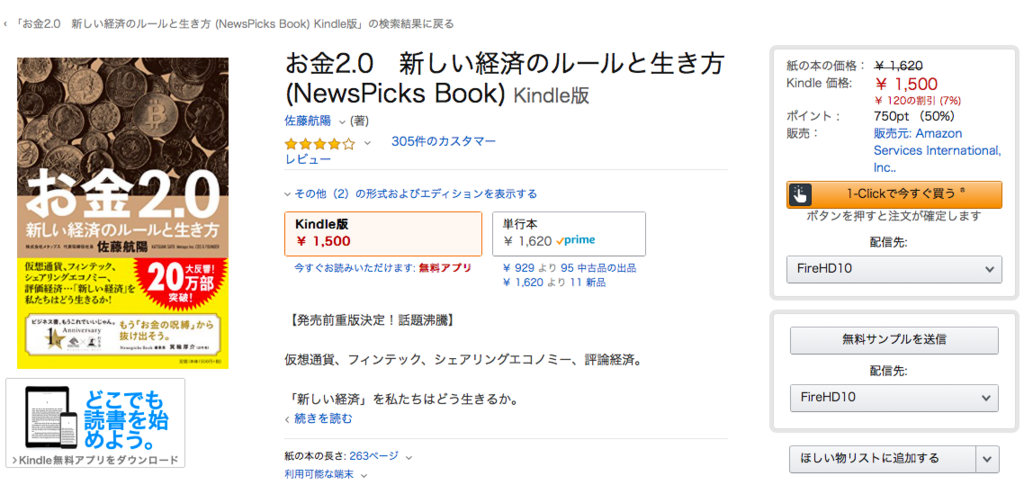Select the Kindle版 format tab
This screenshot has height=485, width=1024.
383,233
